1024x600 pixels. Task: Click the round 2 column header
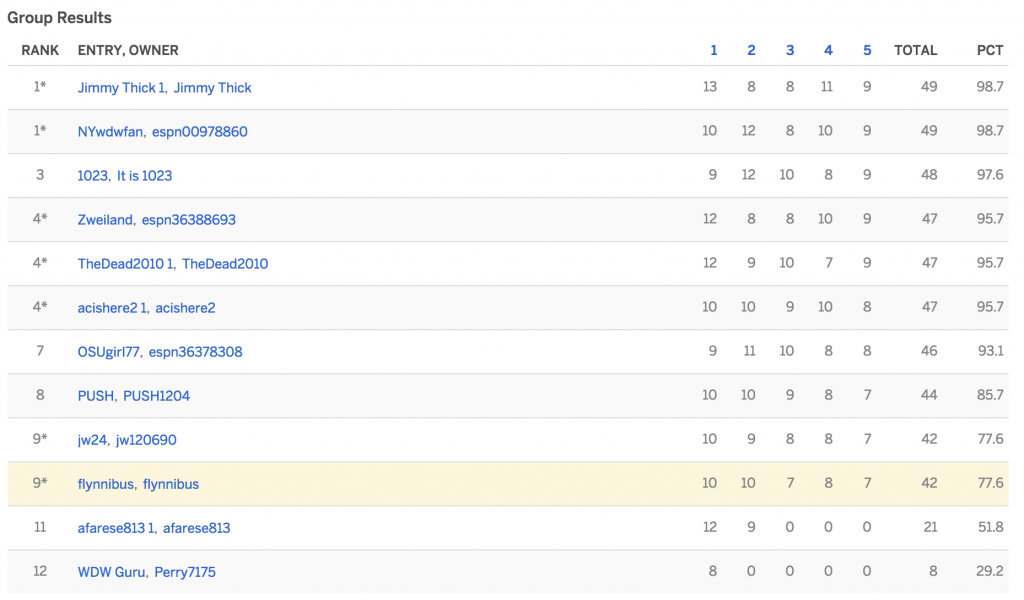(x=751, y=50)
